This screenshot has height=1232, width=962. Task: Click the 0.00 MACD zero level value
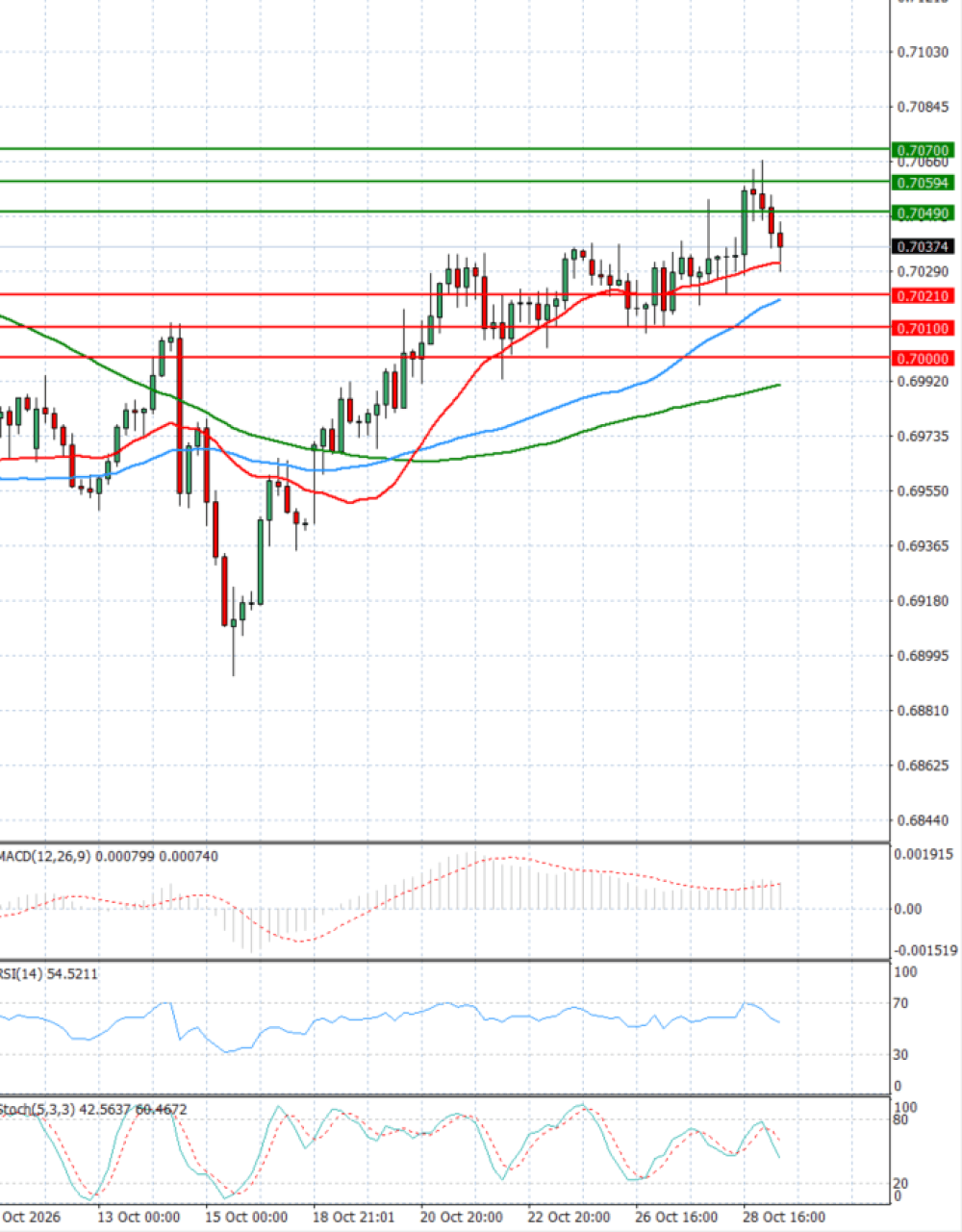[908, 909]
